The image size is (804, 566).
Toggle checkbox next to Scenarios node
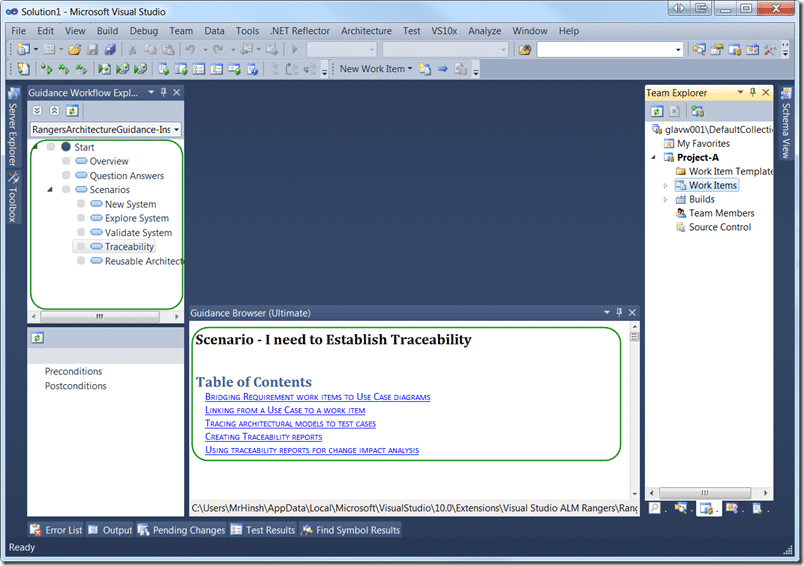click(66, 190)
